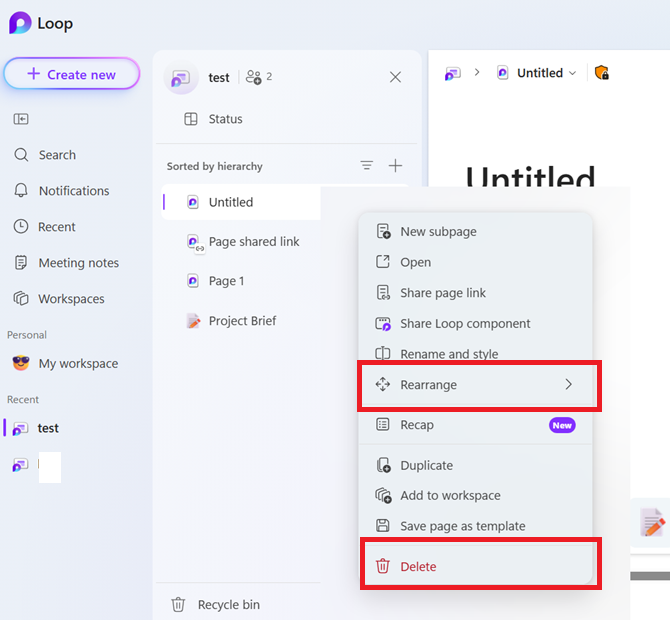Choose Delete from context menu

coord(475,566)
